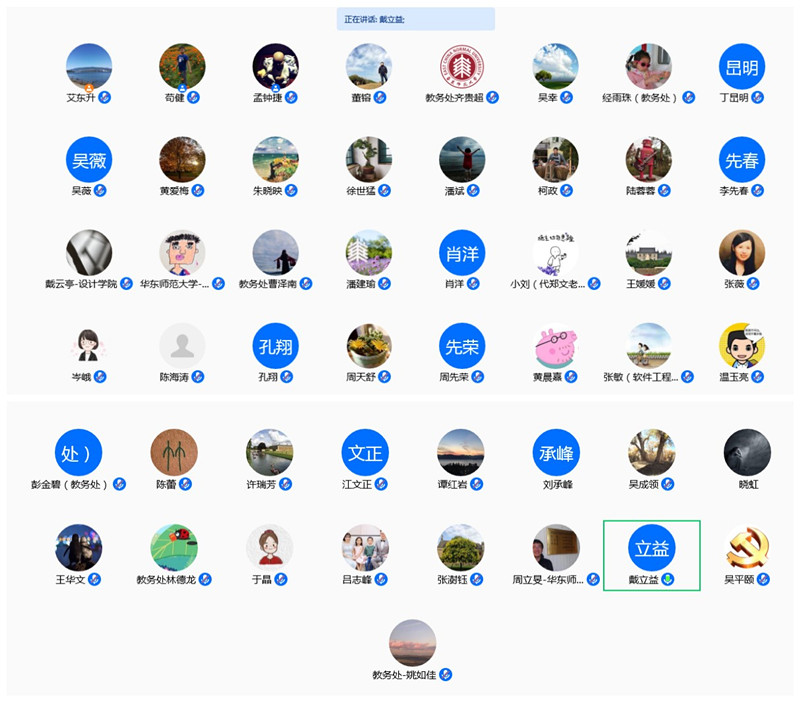Click the microphone icon beside 吴平颐
Viewport: 800px width, 702px height.
pos(763,579)
